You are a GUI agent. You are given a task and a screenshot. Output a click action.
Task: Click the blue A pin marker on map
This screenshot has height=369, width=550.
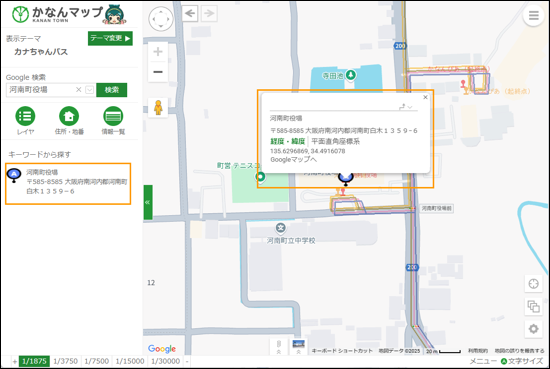coord(345,179)
